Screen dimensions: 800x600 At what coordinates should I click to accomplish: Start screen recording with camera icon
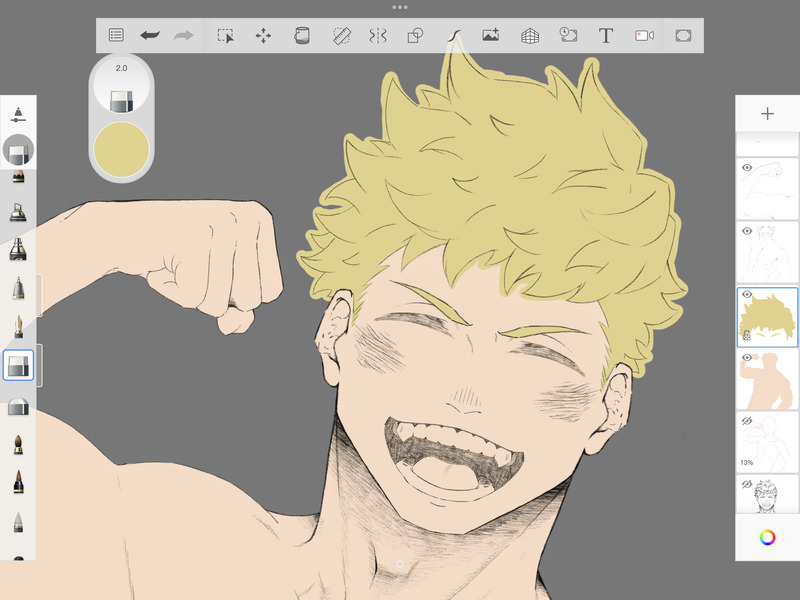(x=644, y=35)
